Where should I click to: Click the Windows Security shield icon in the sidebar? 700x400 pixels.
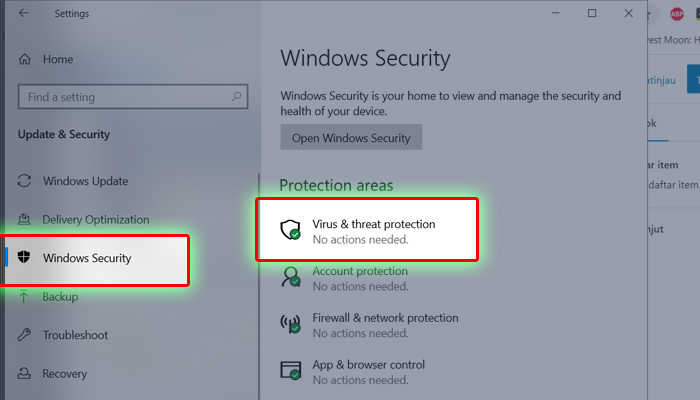click(24, 257)
